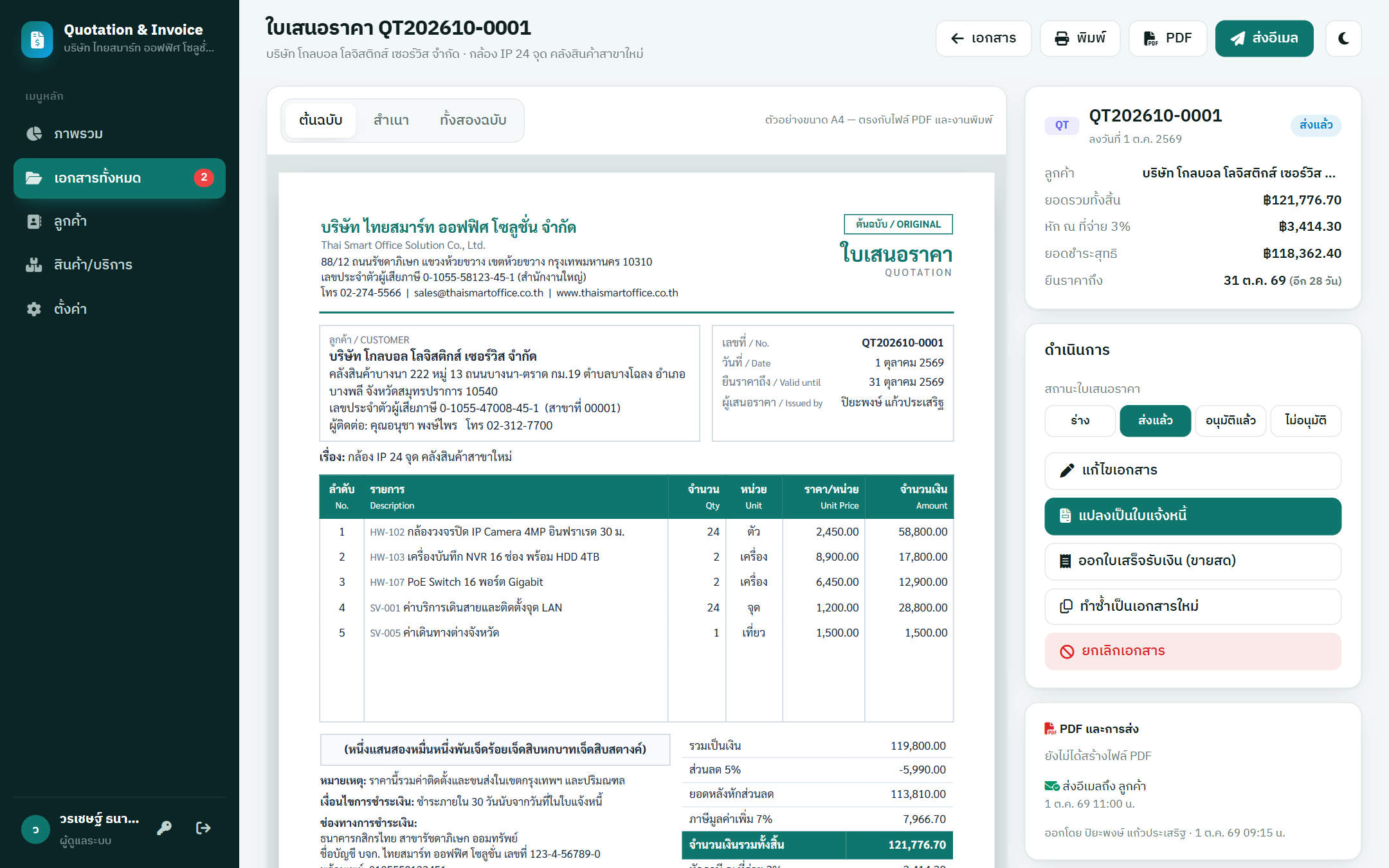Click the สินค้า/บริการ boxes icon
Viewport: 1389px width, 868px height.
34,265
